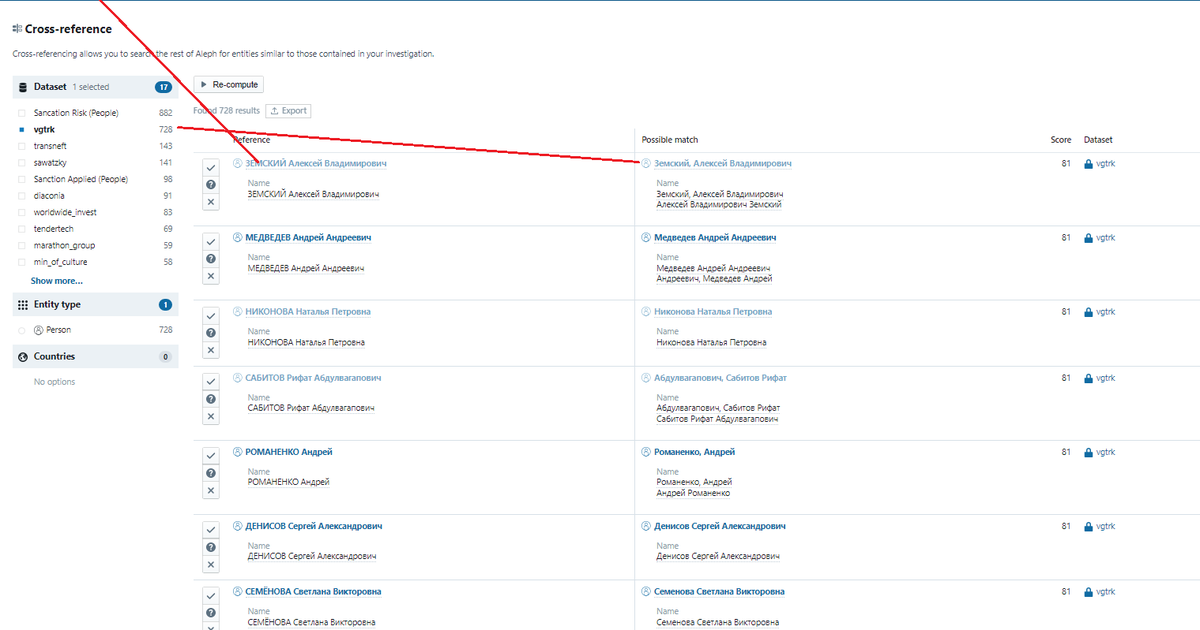Confirm match for САБИТОВ Рифат Абдулвагапович

click(210, 382)
